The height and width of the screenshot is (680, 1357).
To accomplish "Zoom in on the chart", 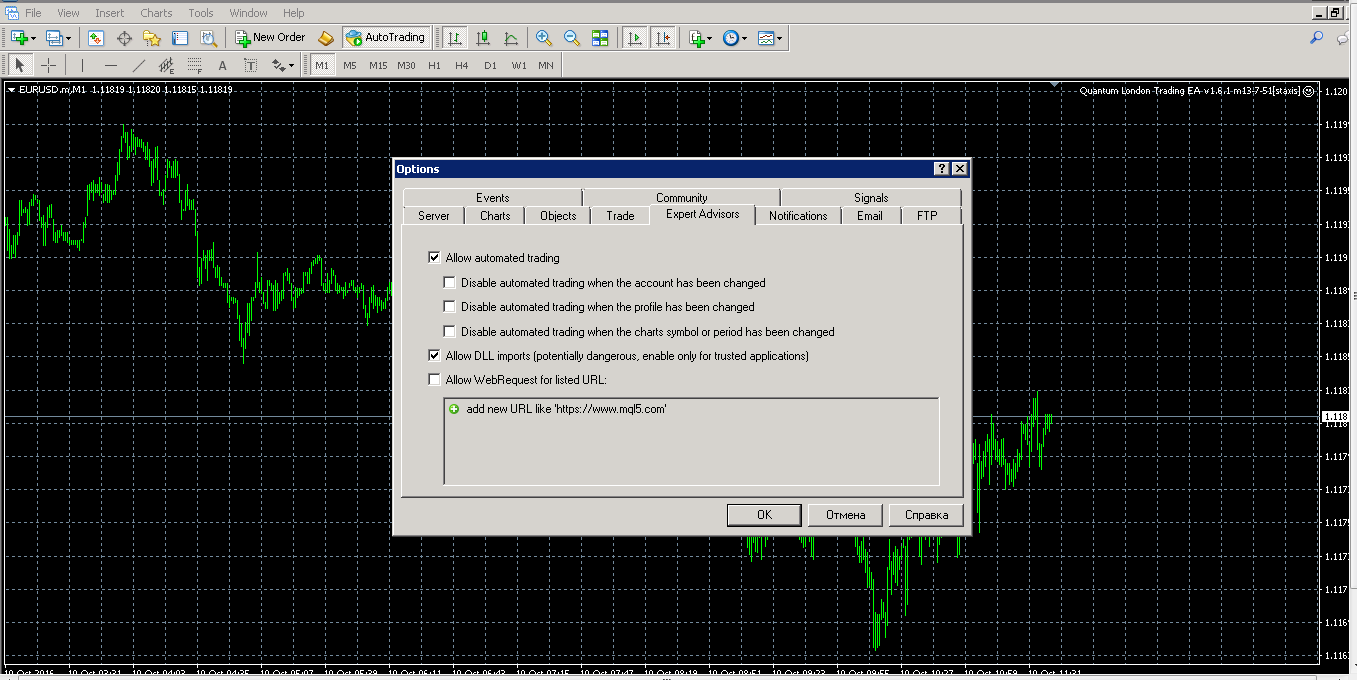I will pos(544,38).
